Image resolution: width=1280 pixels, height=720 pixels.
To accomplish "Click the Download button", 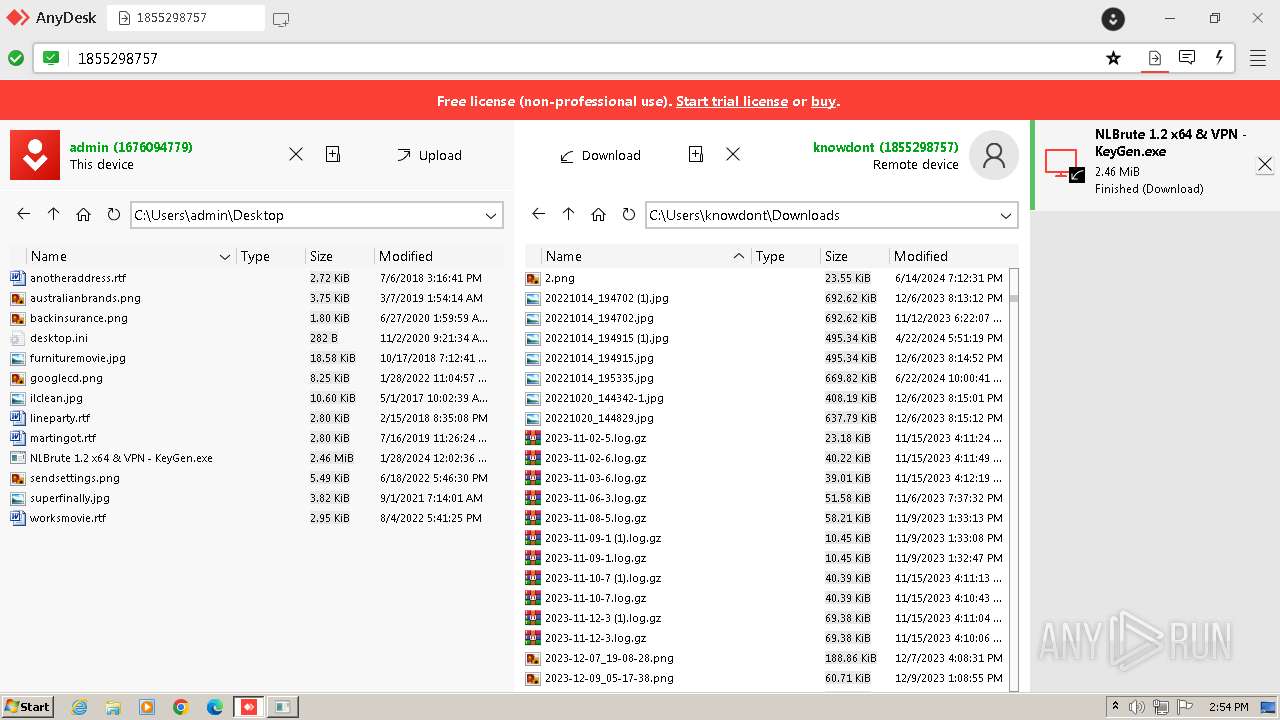I will click(x=600, y=155).
